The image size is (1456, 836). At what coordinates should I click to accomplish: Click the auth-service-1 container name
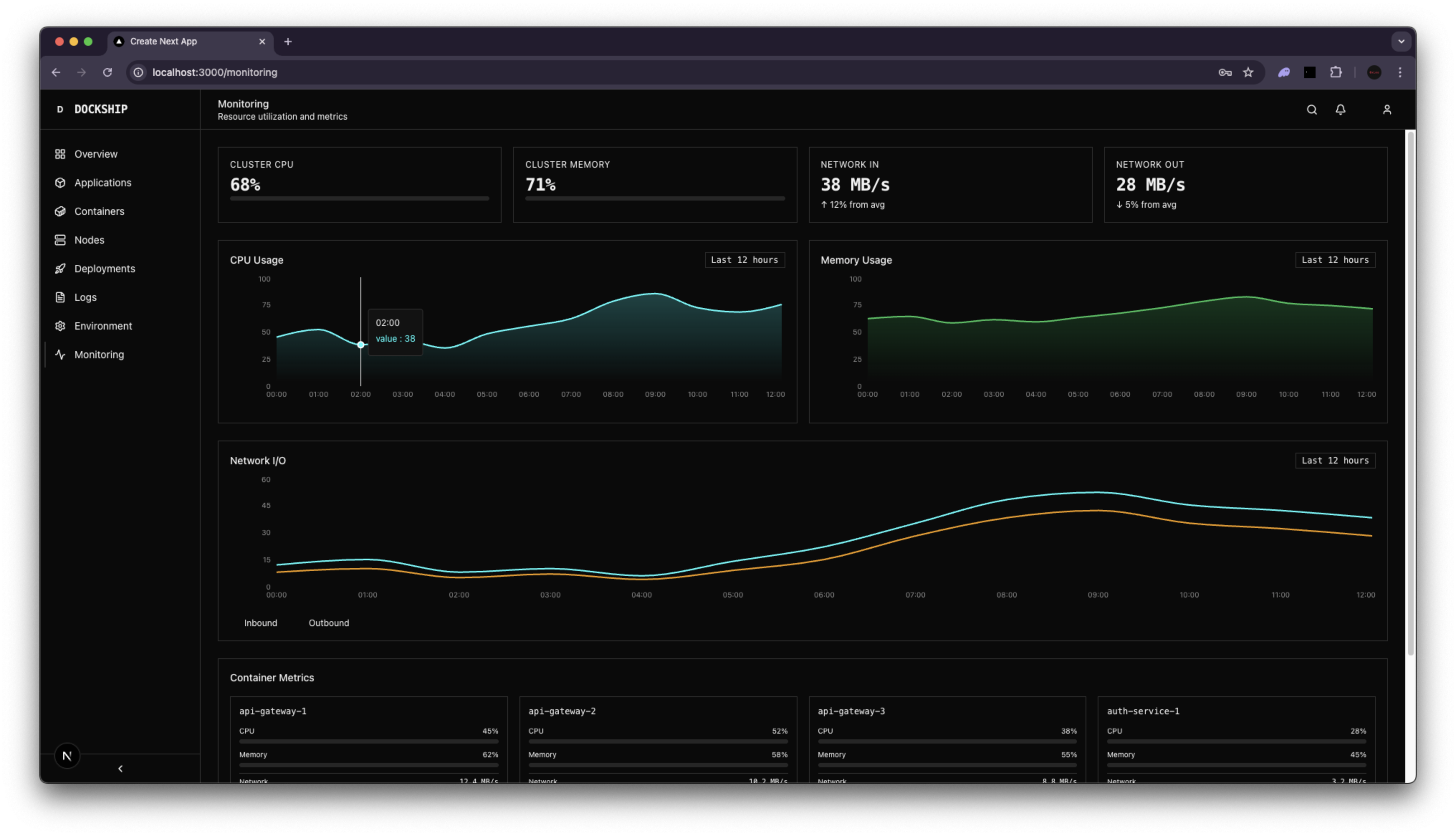tap(1143, 711)
